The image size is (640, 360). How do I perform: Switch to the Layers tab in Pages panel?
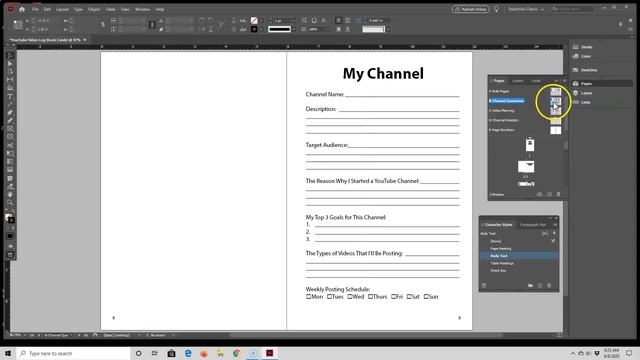coord(518,81)
